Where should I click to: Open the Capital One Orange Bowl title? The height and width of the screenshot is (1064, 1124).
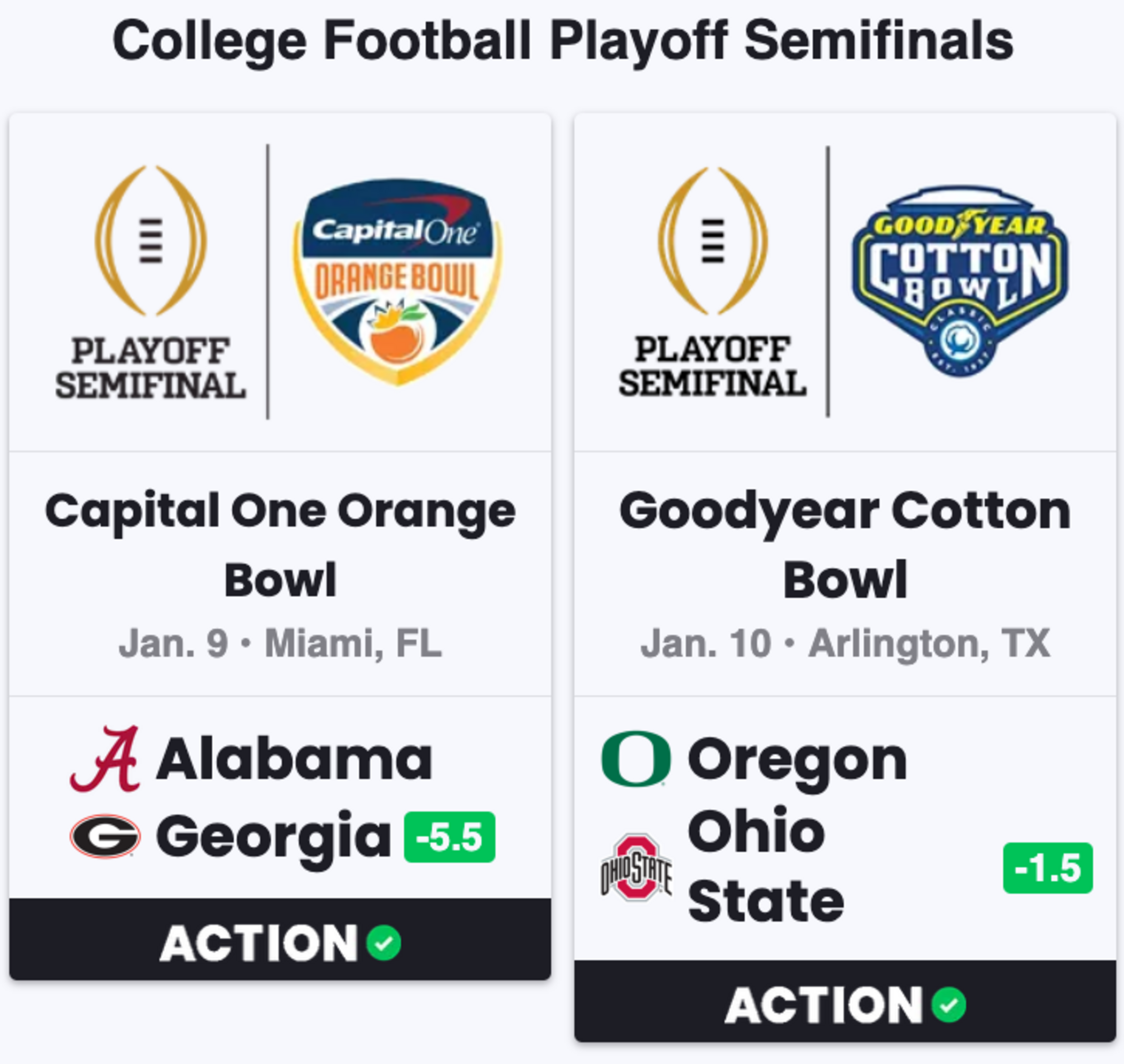(x=280, y=545)
